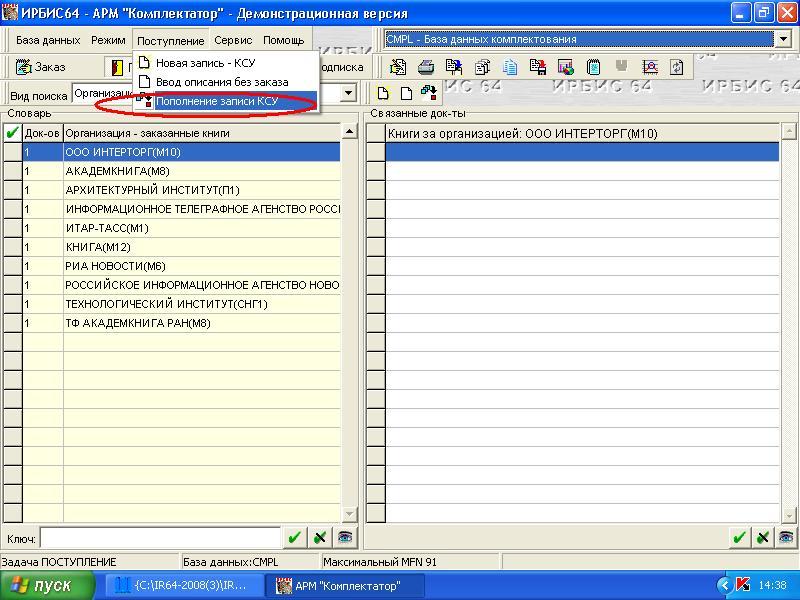Click the green check column header in dictionary
The height and width of the screenshot is (600, 800).
[x=12, y=133]
